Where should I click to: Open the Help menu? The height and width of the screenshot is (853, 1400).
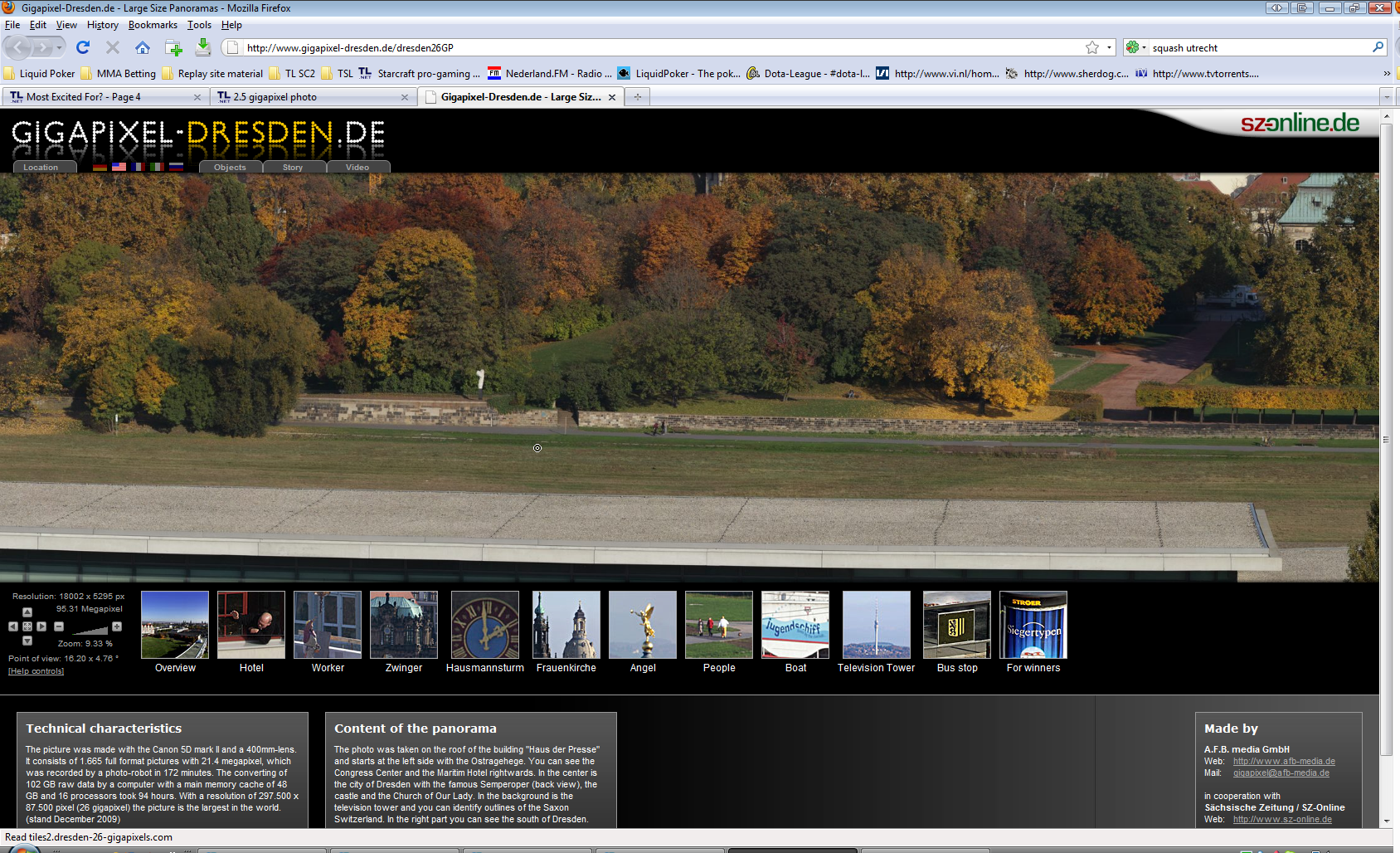[x=231, y=25]
